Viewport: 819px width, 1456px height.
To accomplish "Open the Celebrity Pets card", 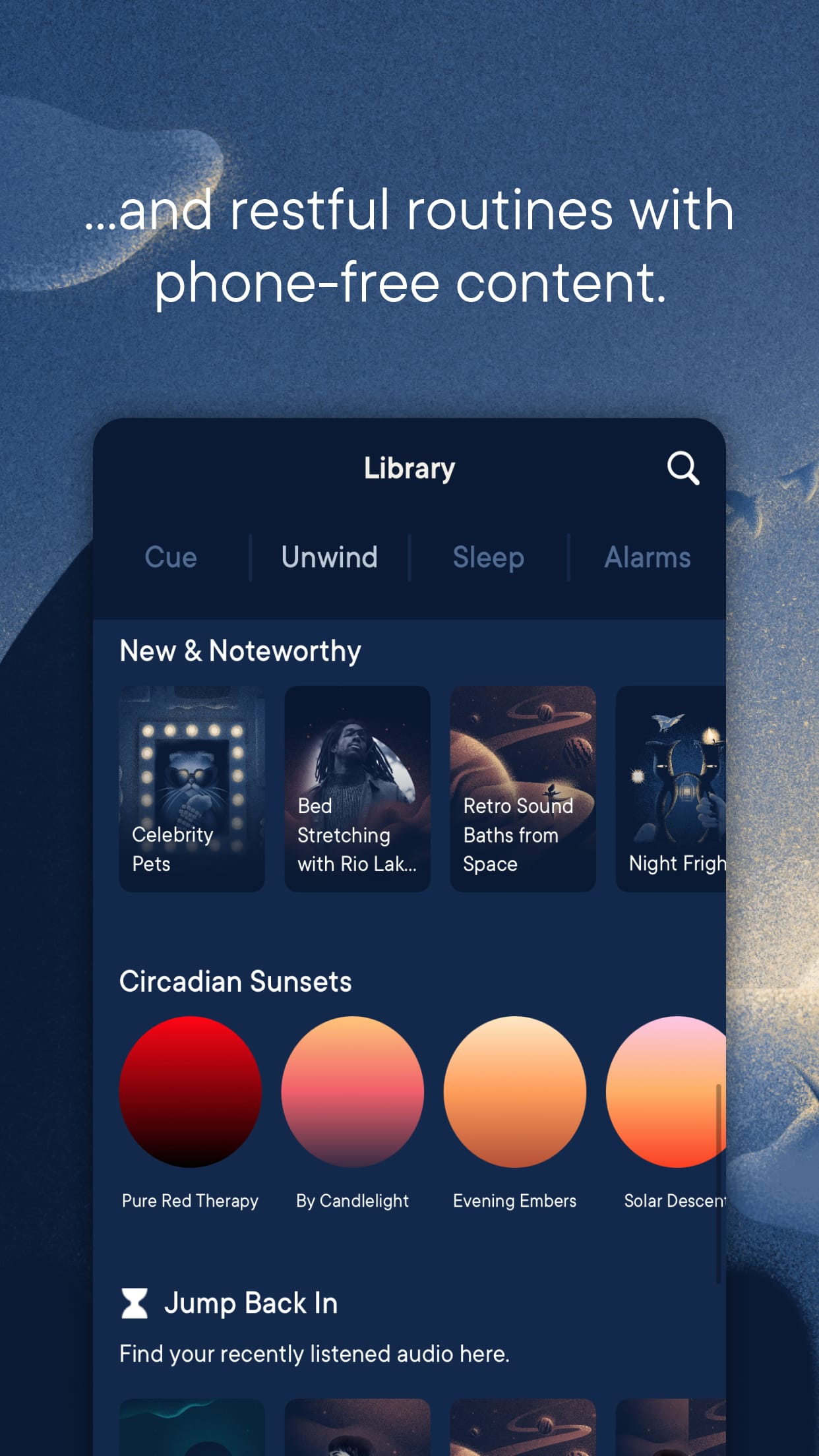I will coord(192,789).
